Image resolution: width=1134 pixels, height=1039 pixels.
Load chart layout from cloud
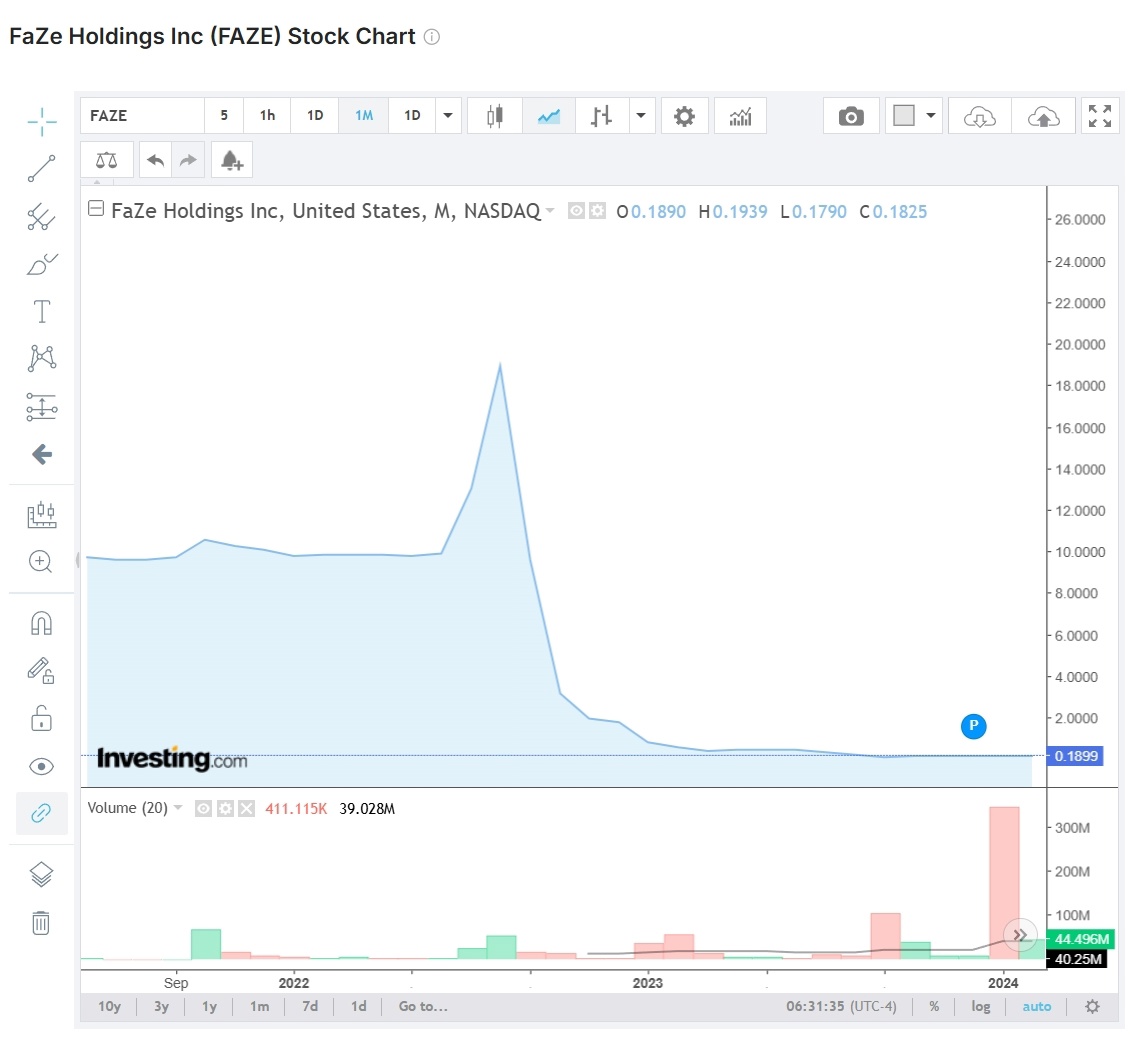(x=979, y=116)
